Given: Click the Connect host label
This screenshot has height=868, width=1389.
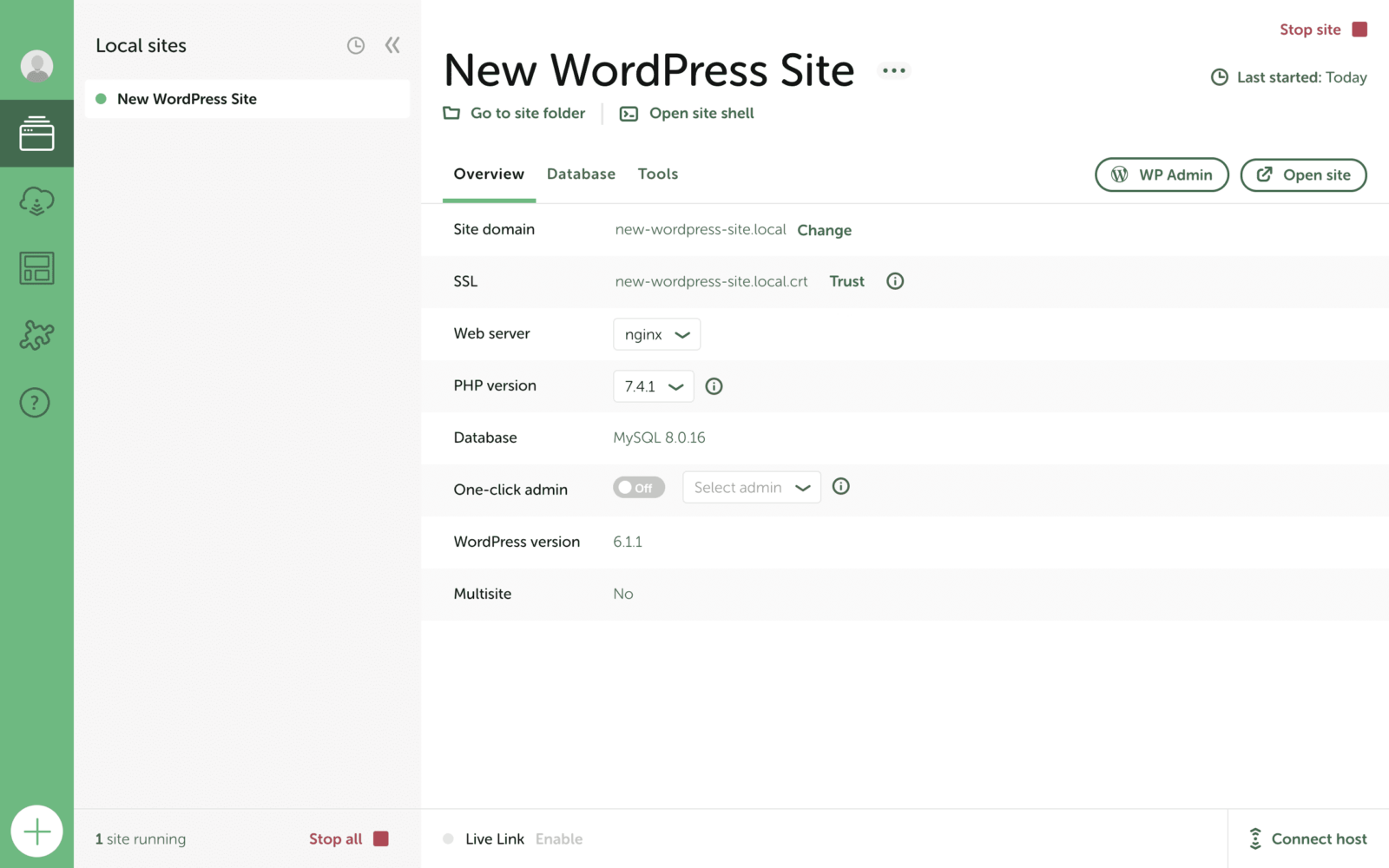Looking at the screenshot, I should [x=1320, y=838].
